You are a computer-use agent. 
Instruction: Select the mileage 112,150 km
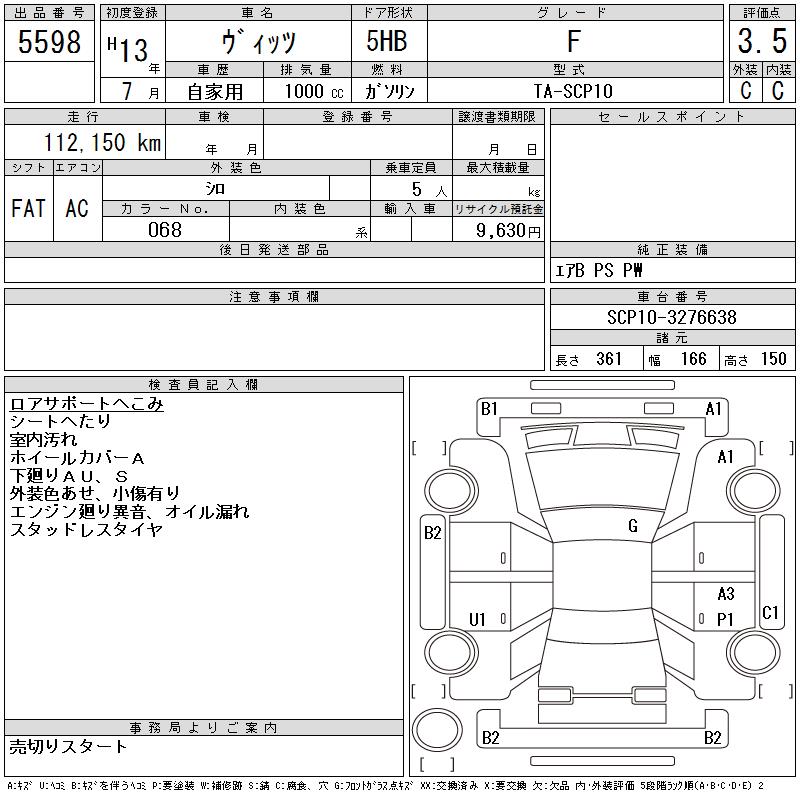[x=103, y=142]
